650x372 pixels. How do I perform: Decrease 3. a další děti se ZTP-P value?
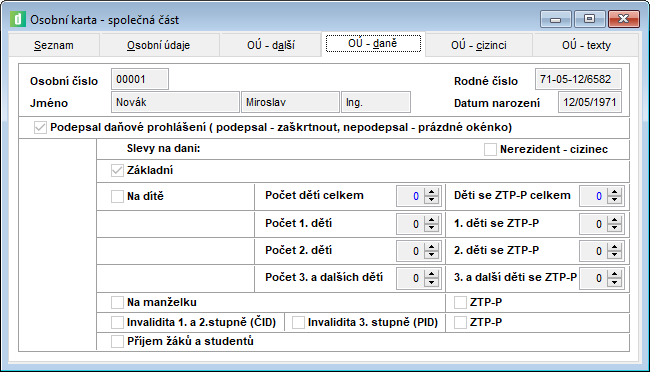[614, 282]
